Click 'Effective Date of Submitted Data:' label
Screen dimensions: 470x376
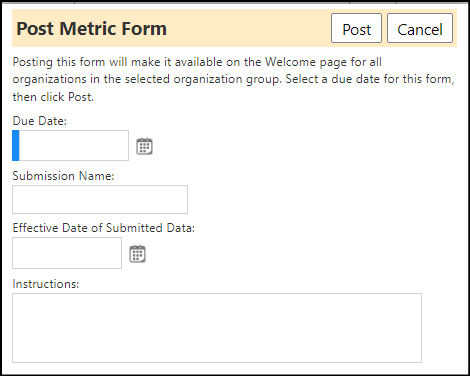pos(104,228)
